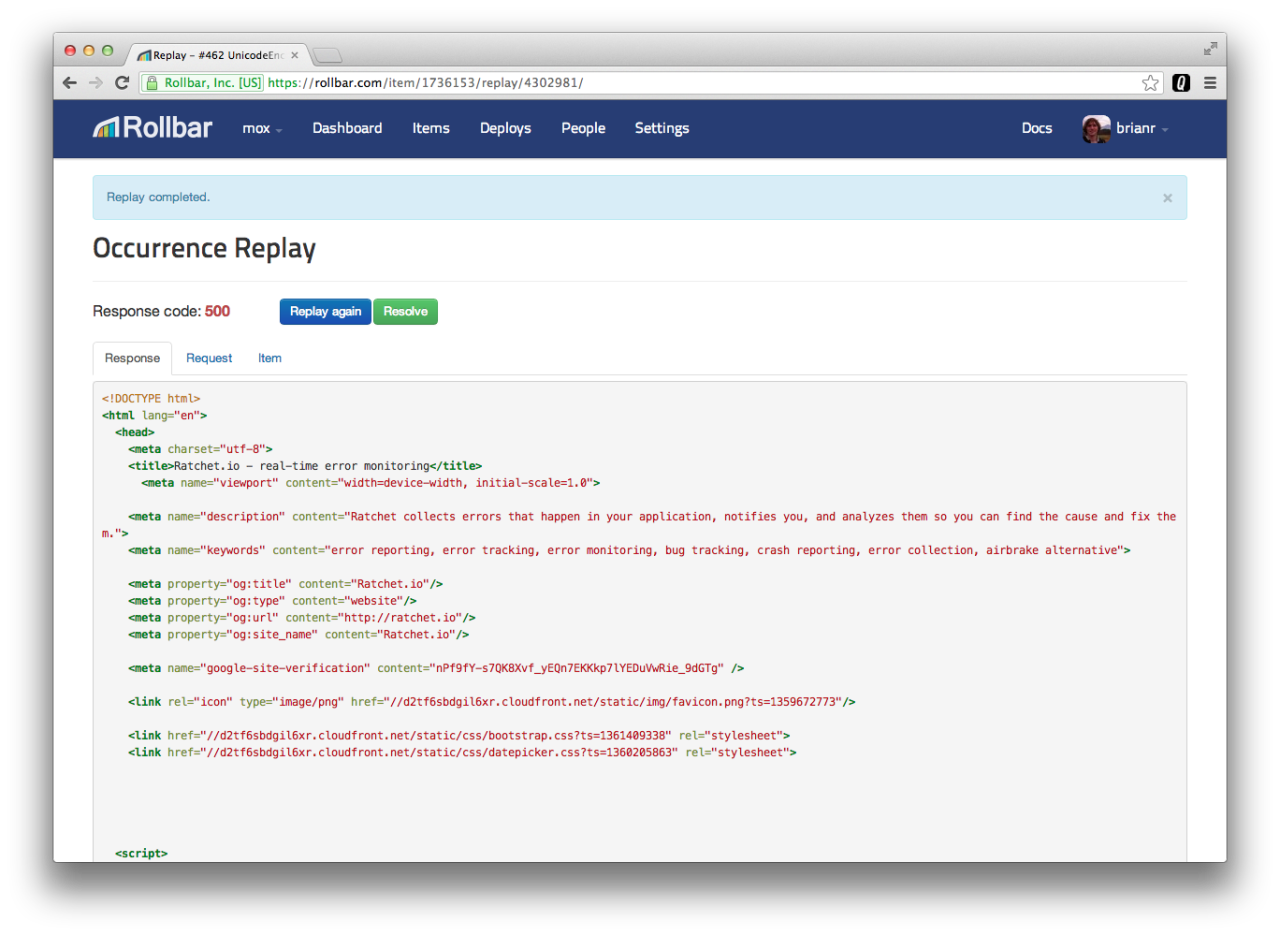The height and width of the screenshot is (936, 1280).
Task: Click the Replay again button
Action: [x=326, y=312]
